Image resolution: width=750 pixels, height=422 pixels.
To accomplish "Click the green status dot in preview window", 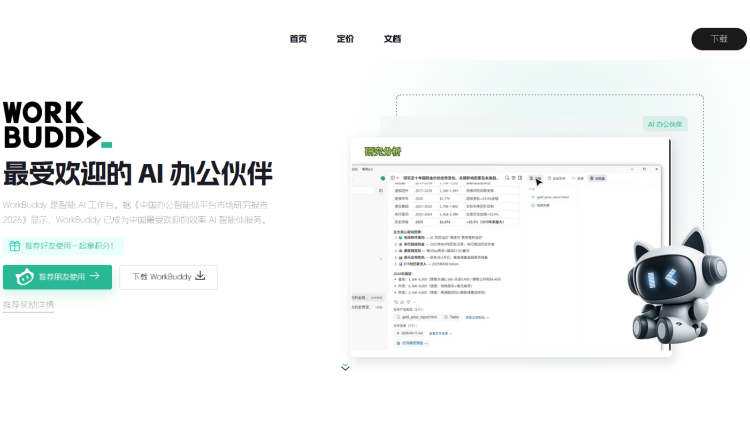I will tap(383, 178).
